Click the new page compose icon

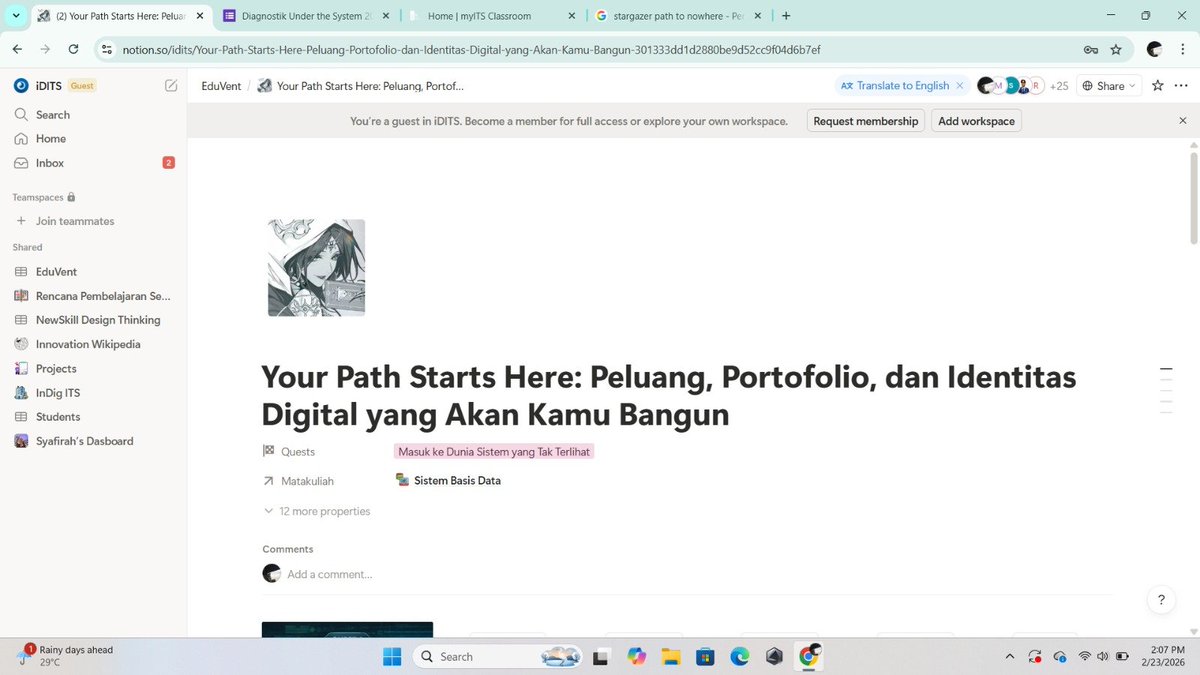(x=171, y=86)
